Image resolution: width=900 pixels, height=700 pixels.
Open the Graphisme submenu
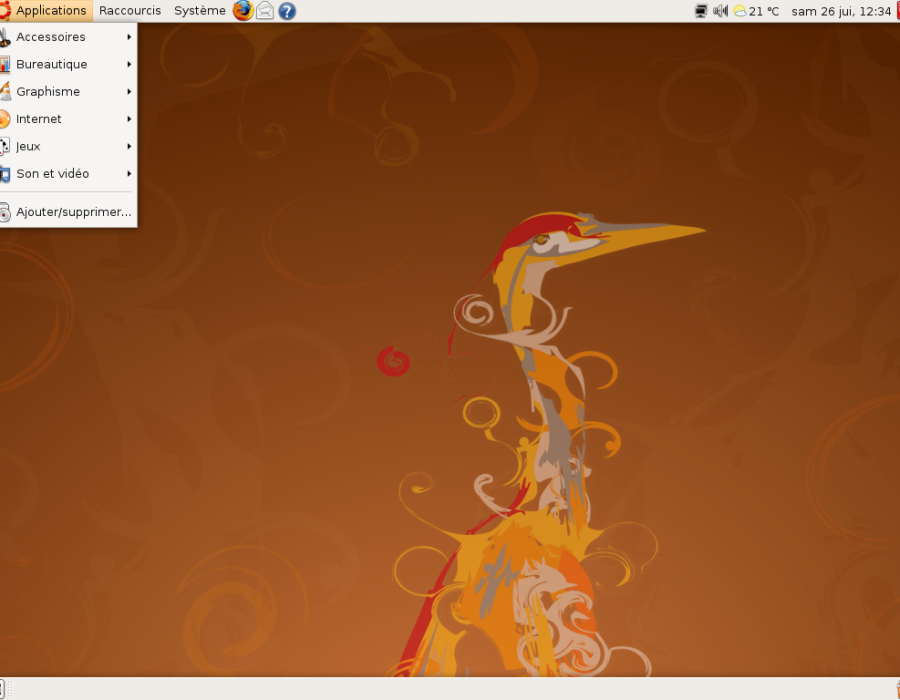pos(68,92)
